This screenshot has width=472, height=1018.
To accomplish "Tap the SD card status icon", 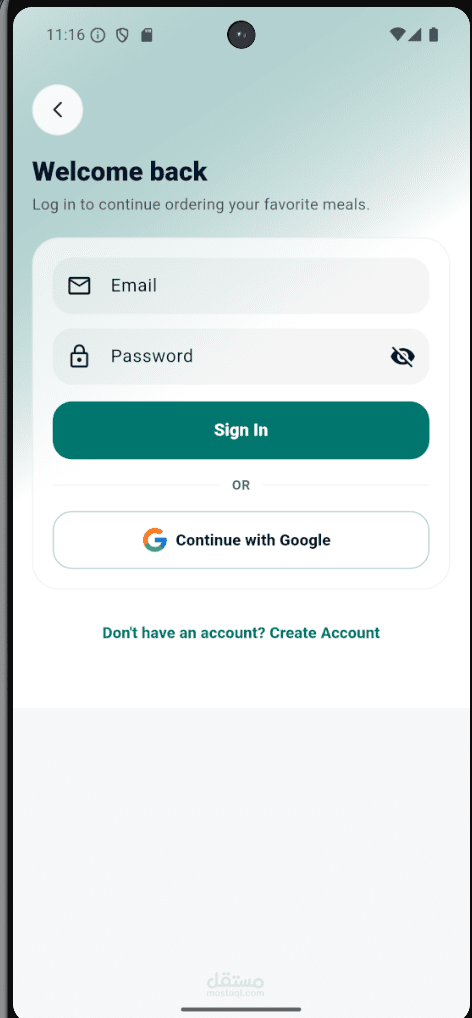I will (147, 35).
